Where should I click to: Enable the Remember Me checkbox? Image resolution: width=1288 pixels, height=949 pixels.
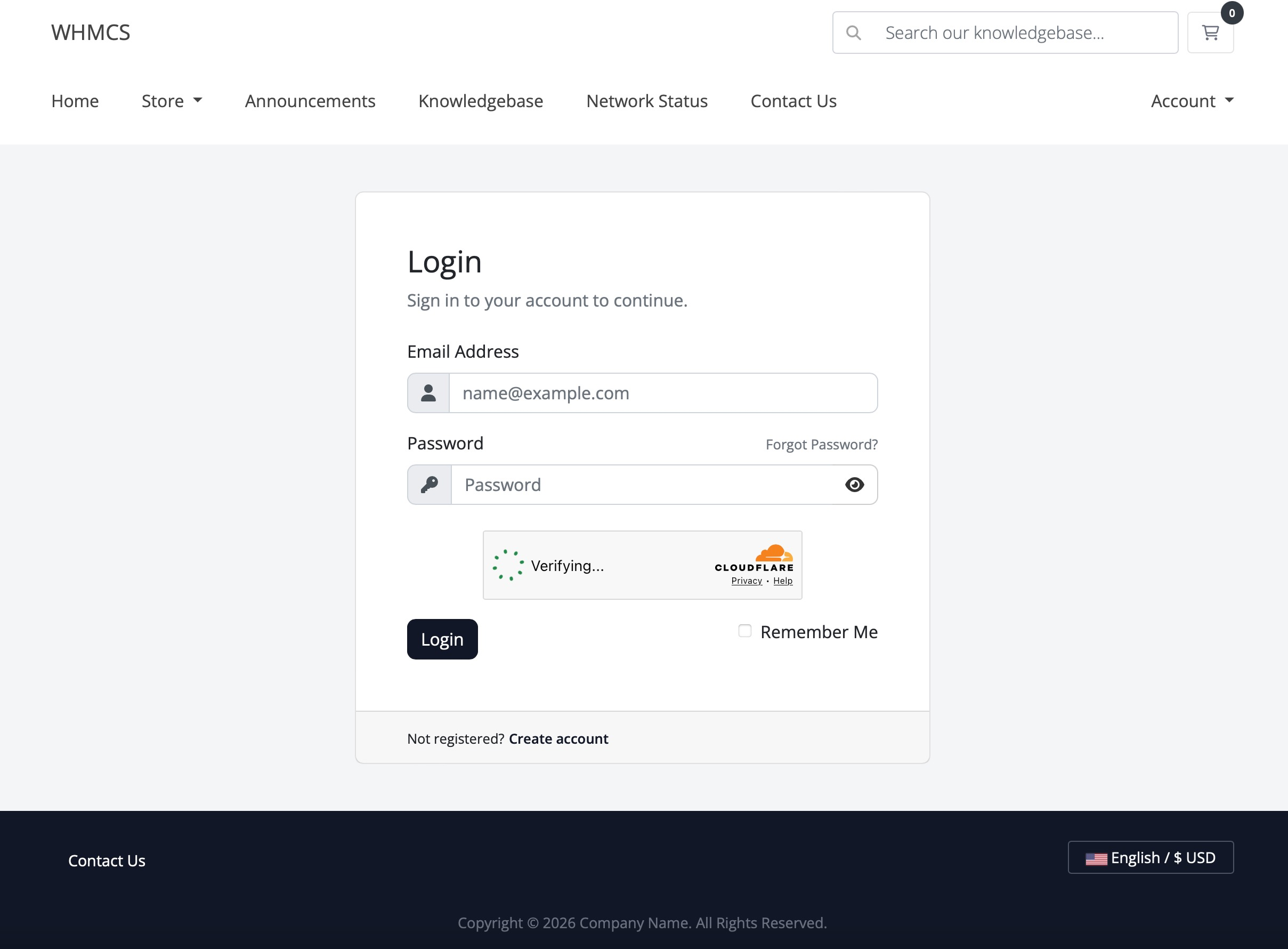pos(745,631)
